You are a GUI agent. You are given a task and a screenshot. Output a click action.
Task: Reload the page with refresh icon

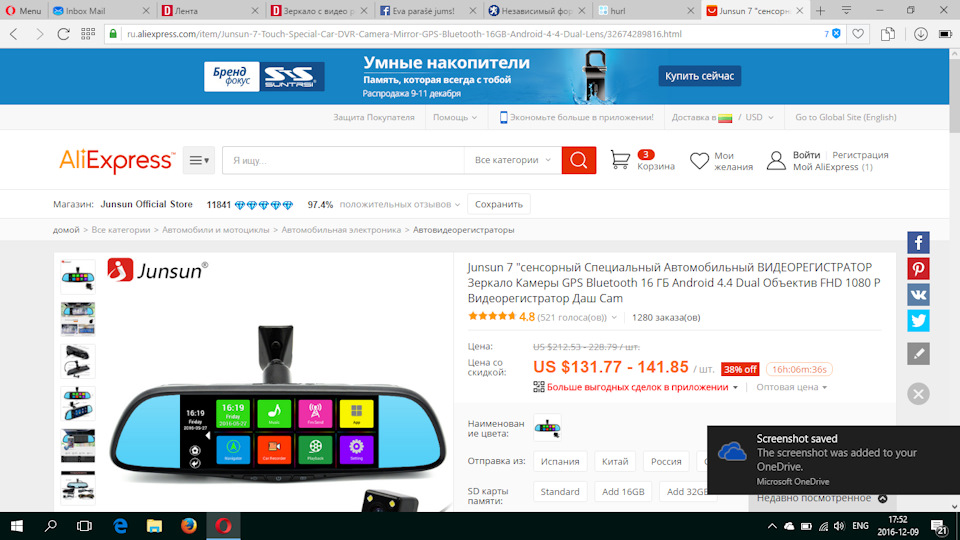(x=63, y=34)
